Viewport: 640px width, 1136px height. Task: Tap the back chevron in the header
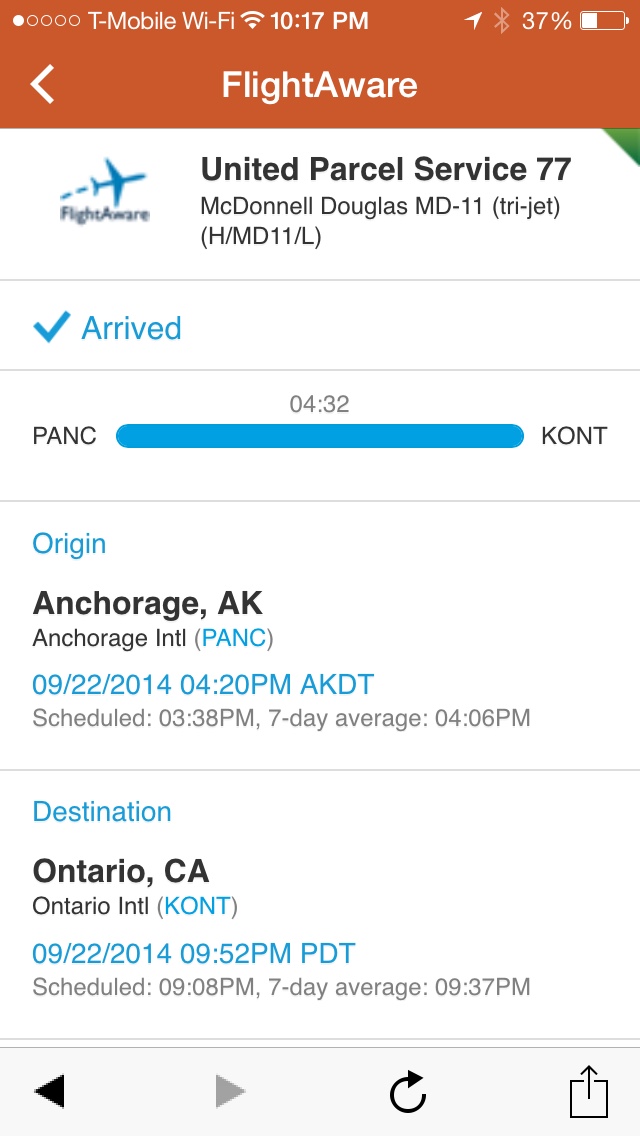point(42,84)
